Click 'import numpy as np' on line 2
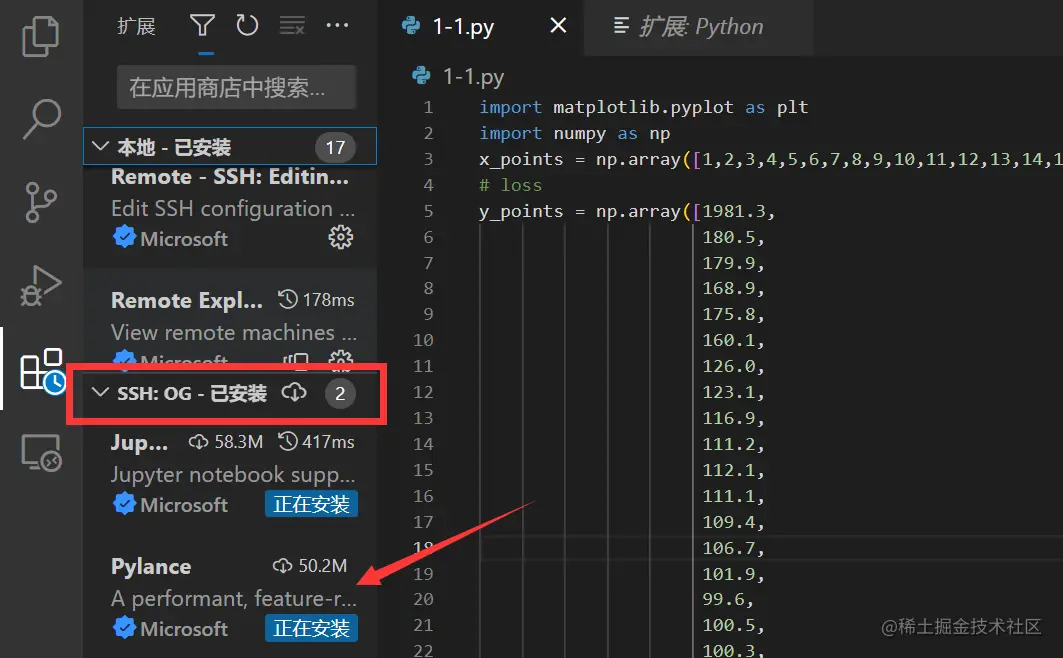This screenshot has width=1063, height=658. coord(574,133)
